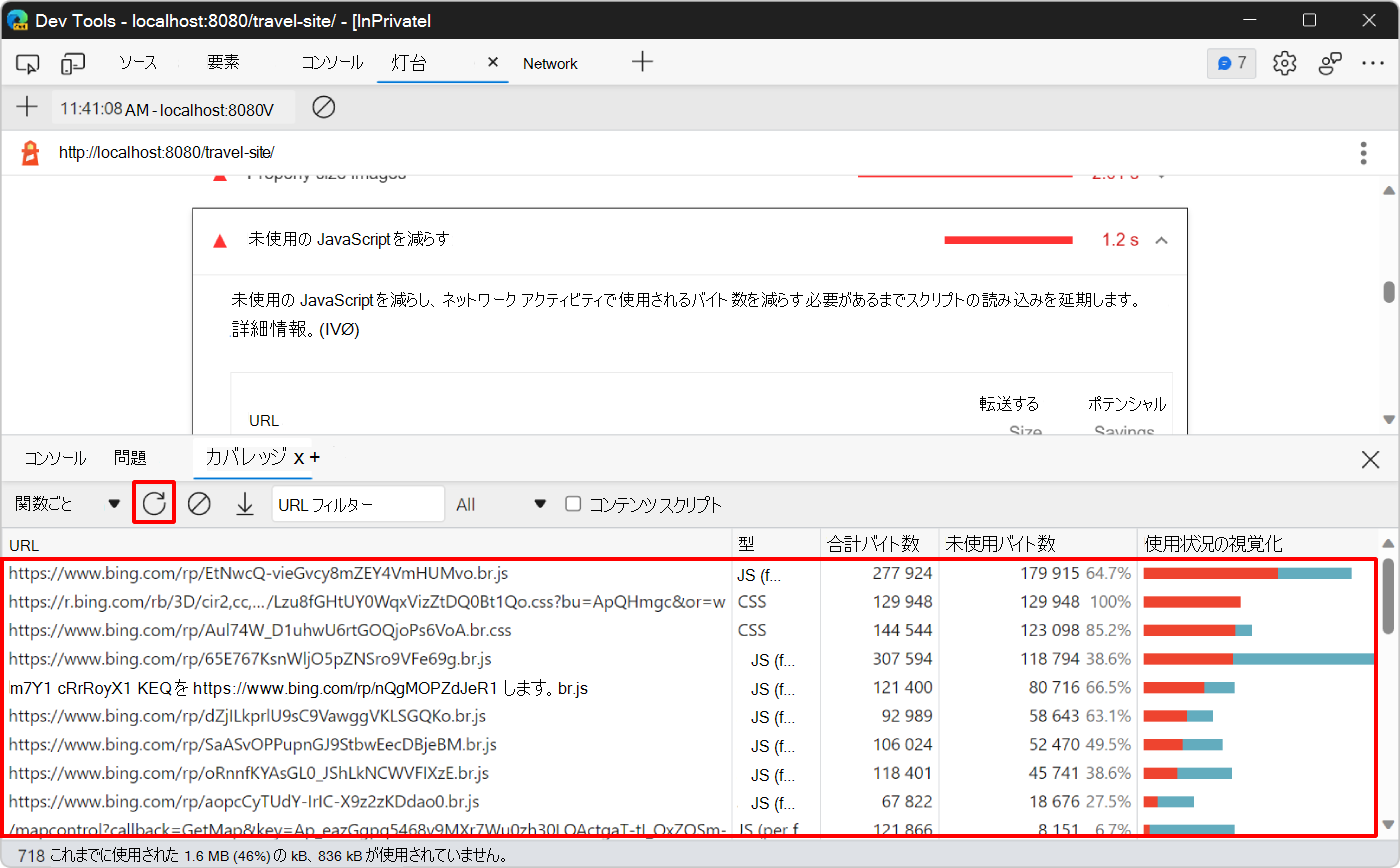
Task: Open the All coverage type filter dropdown
Action: (x=500, y=503)
